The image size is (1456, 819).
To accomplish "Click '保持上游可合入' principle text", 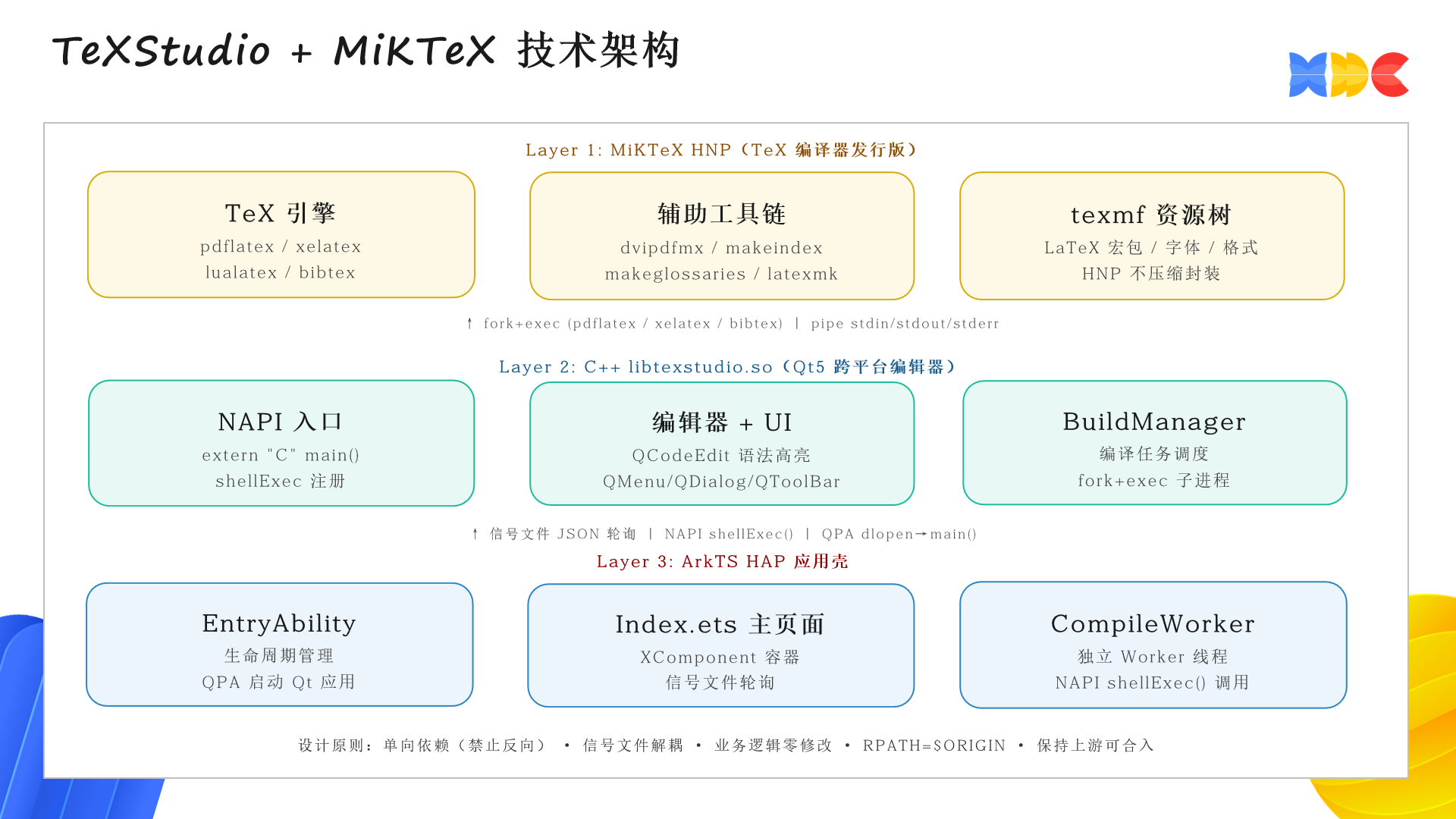I will (1096, 745).
